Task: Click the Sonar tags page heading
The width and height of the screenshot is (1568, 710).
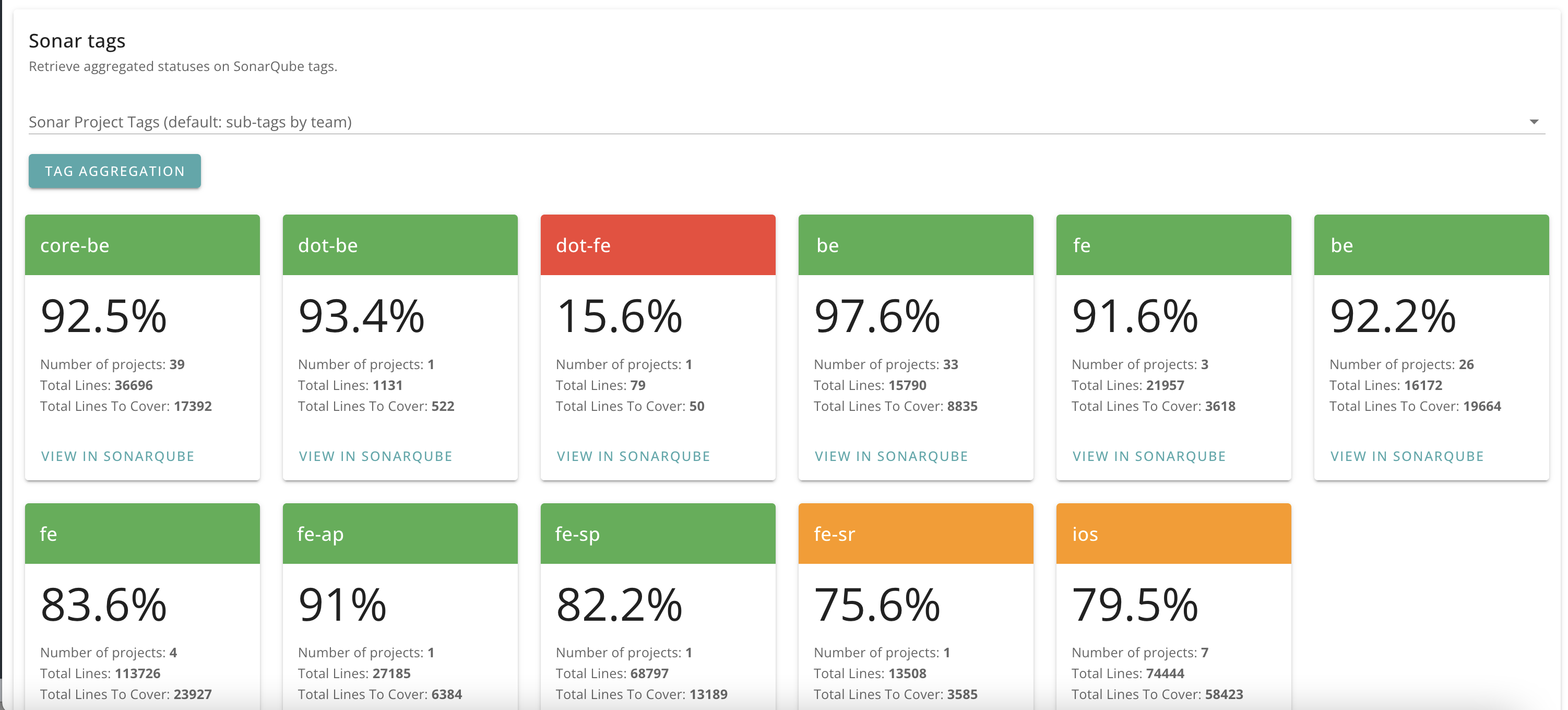Action: click(77, 41)
